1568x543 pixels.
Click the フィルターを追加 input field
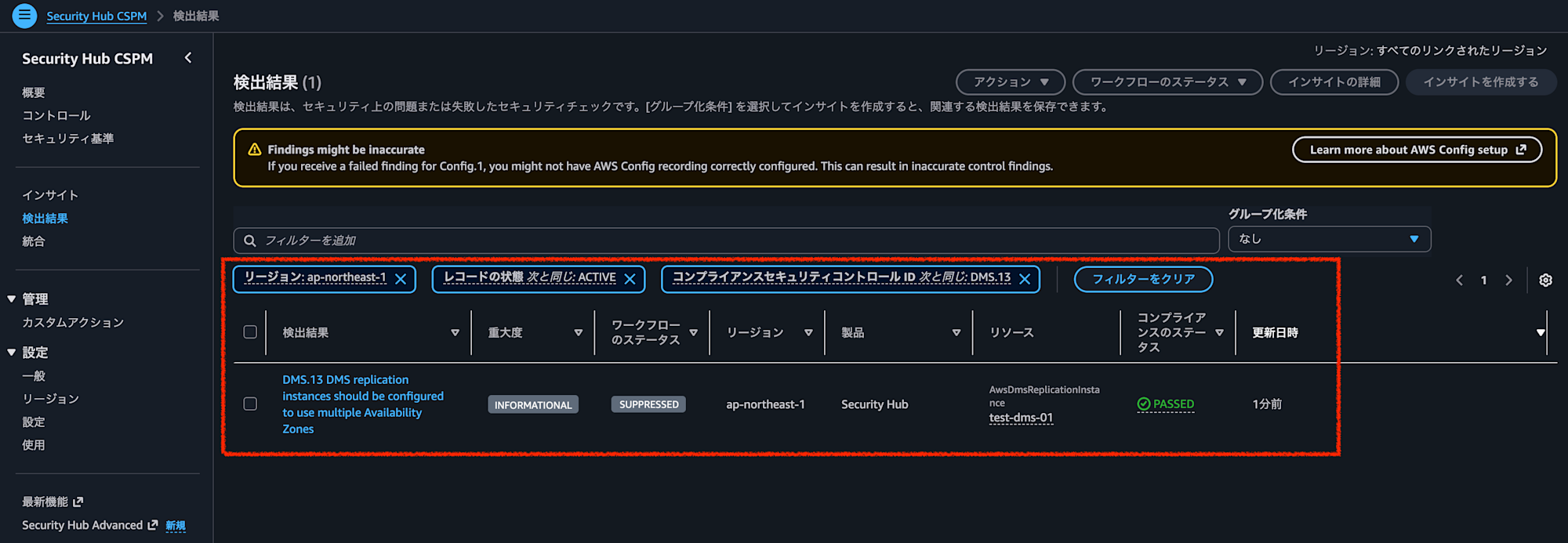726,241
